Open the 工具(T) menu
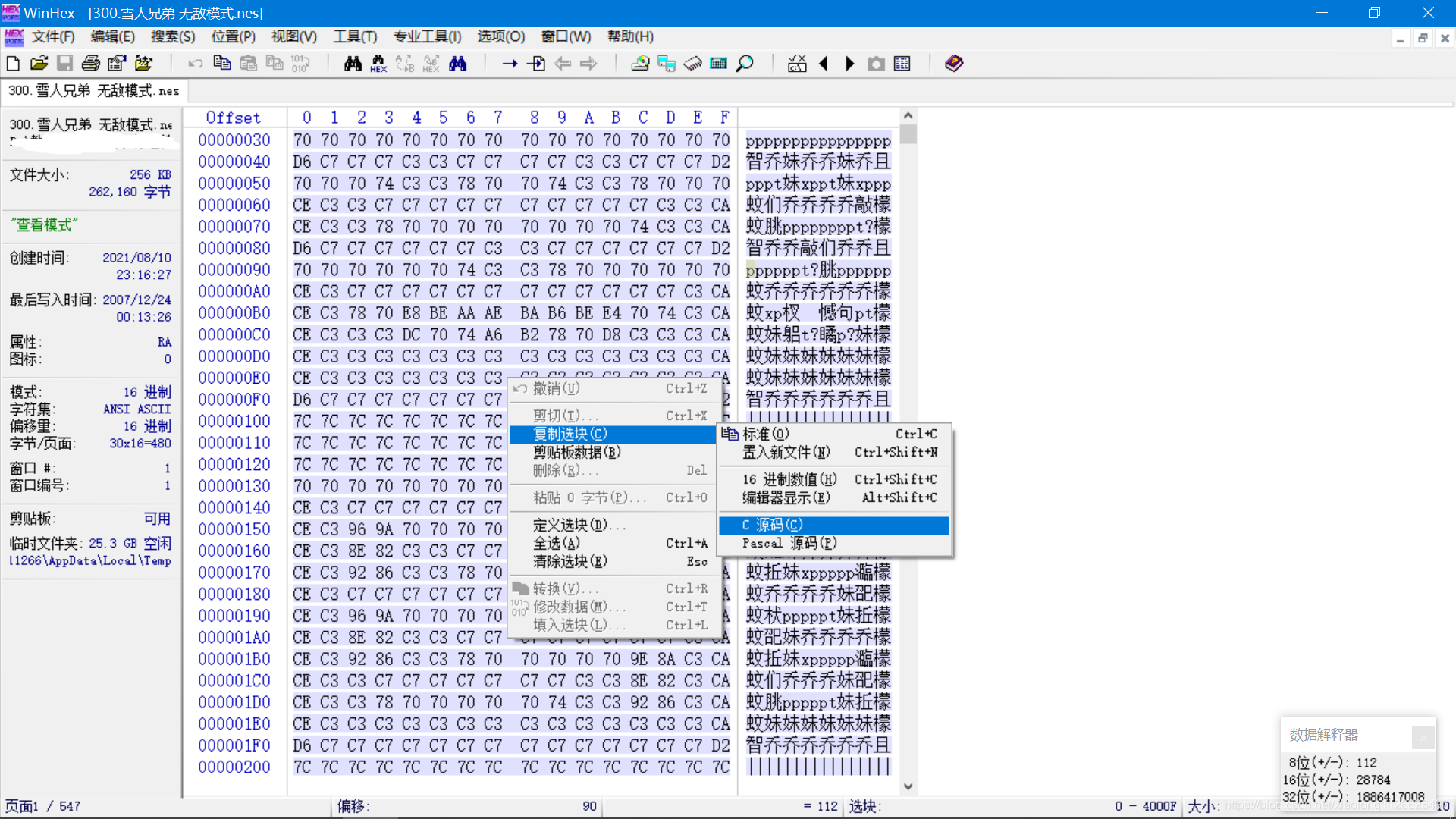Screen dimensions: 1456x819 click(355, 36)
